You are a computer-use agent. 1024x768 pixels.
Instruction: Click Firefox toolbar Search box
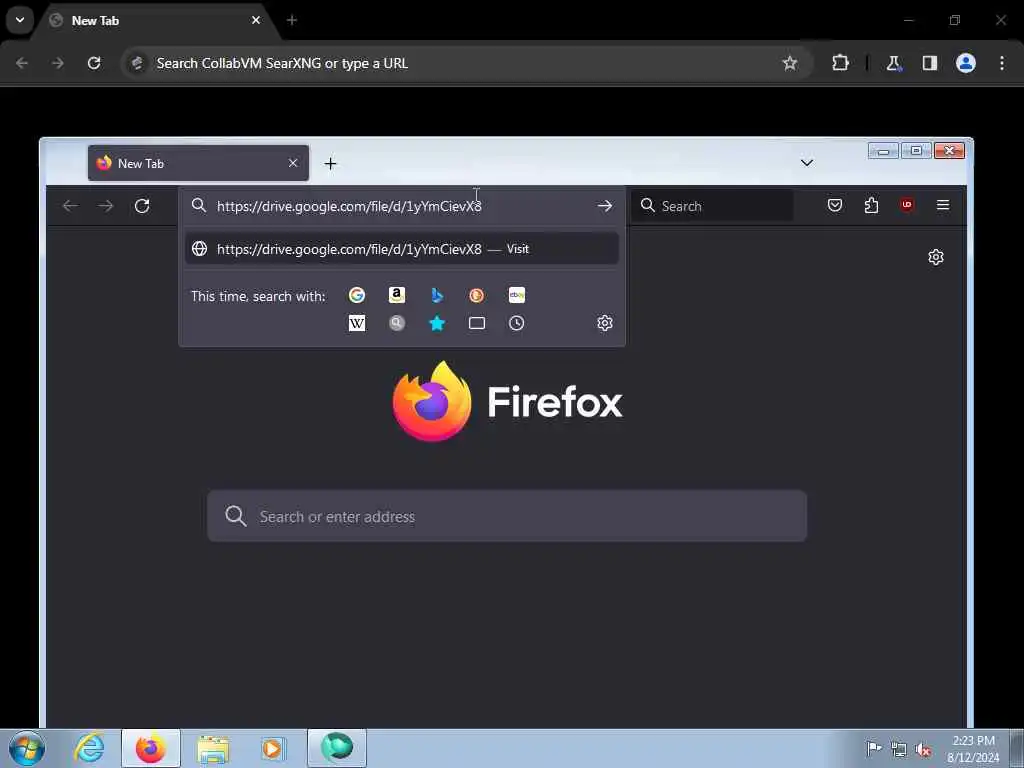click(712, 206)
